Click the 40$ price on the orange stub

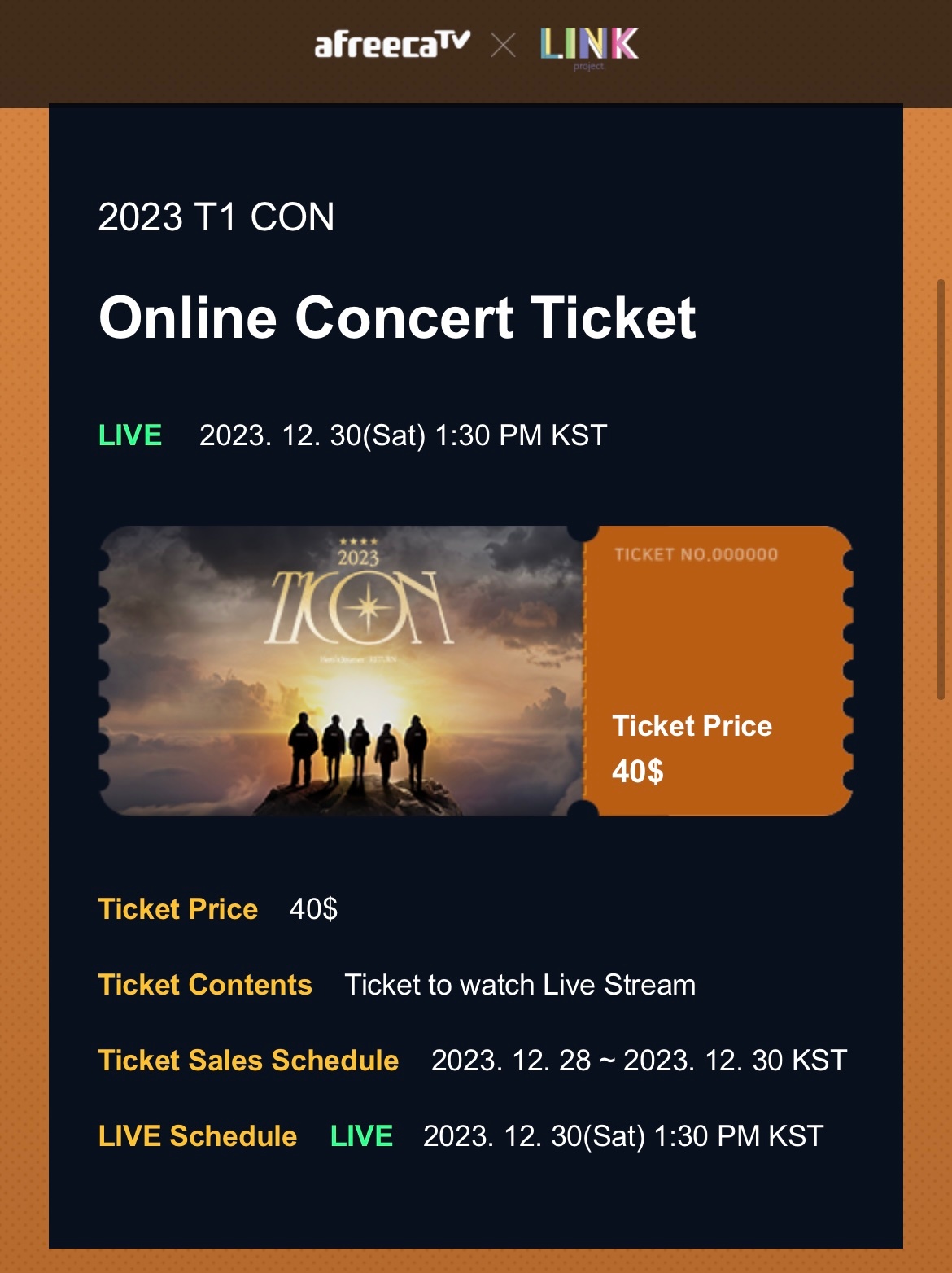(x=638, y=771)
